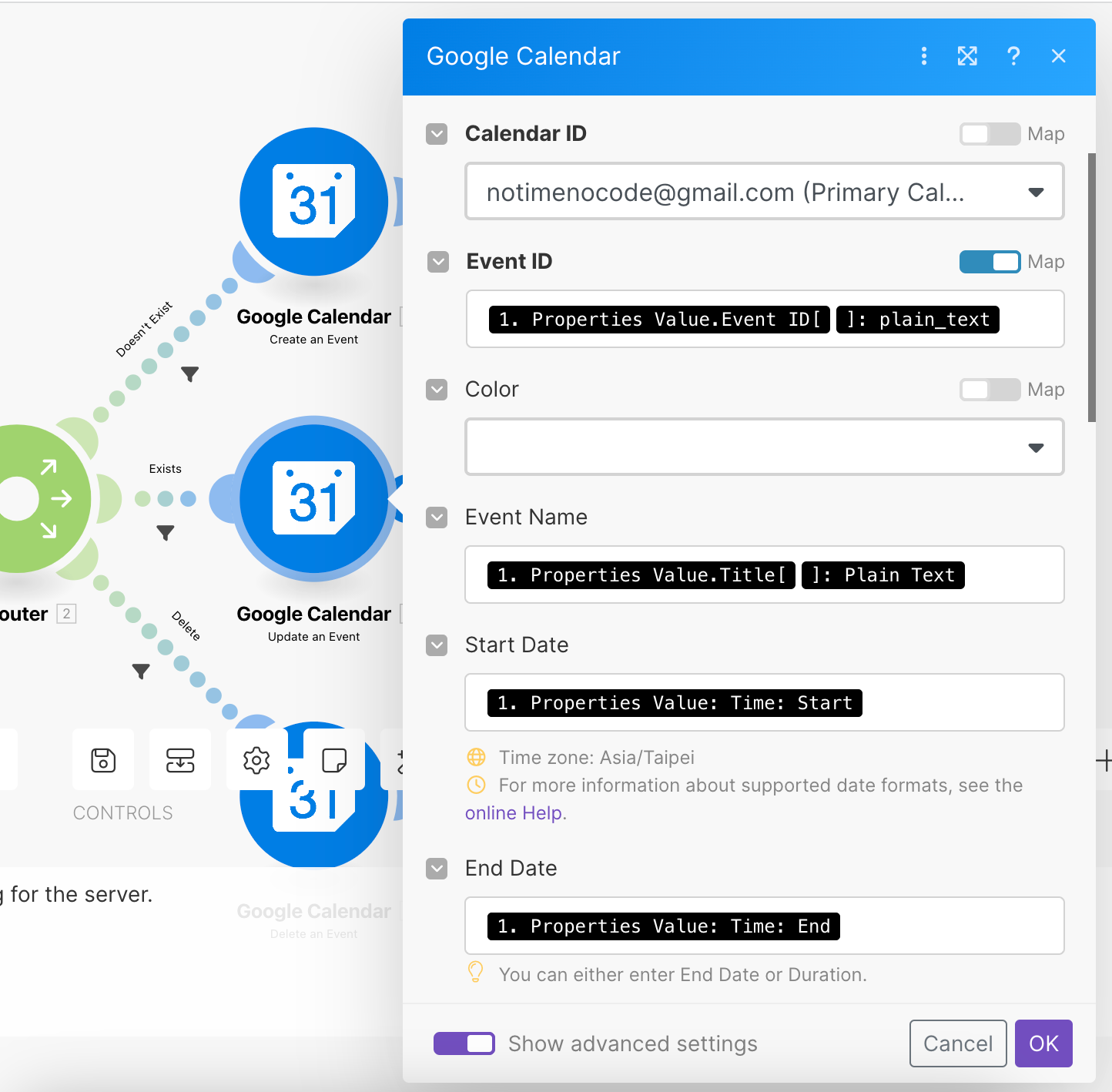
Task: Click the align icon beside the save button
Action: pos(179,760)
